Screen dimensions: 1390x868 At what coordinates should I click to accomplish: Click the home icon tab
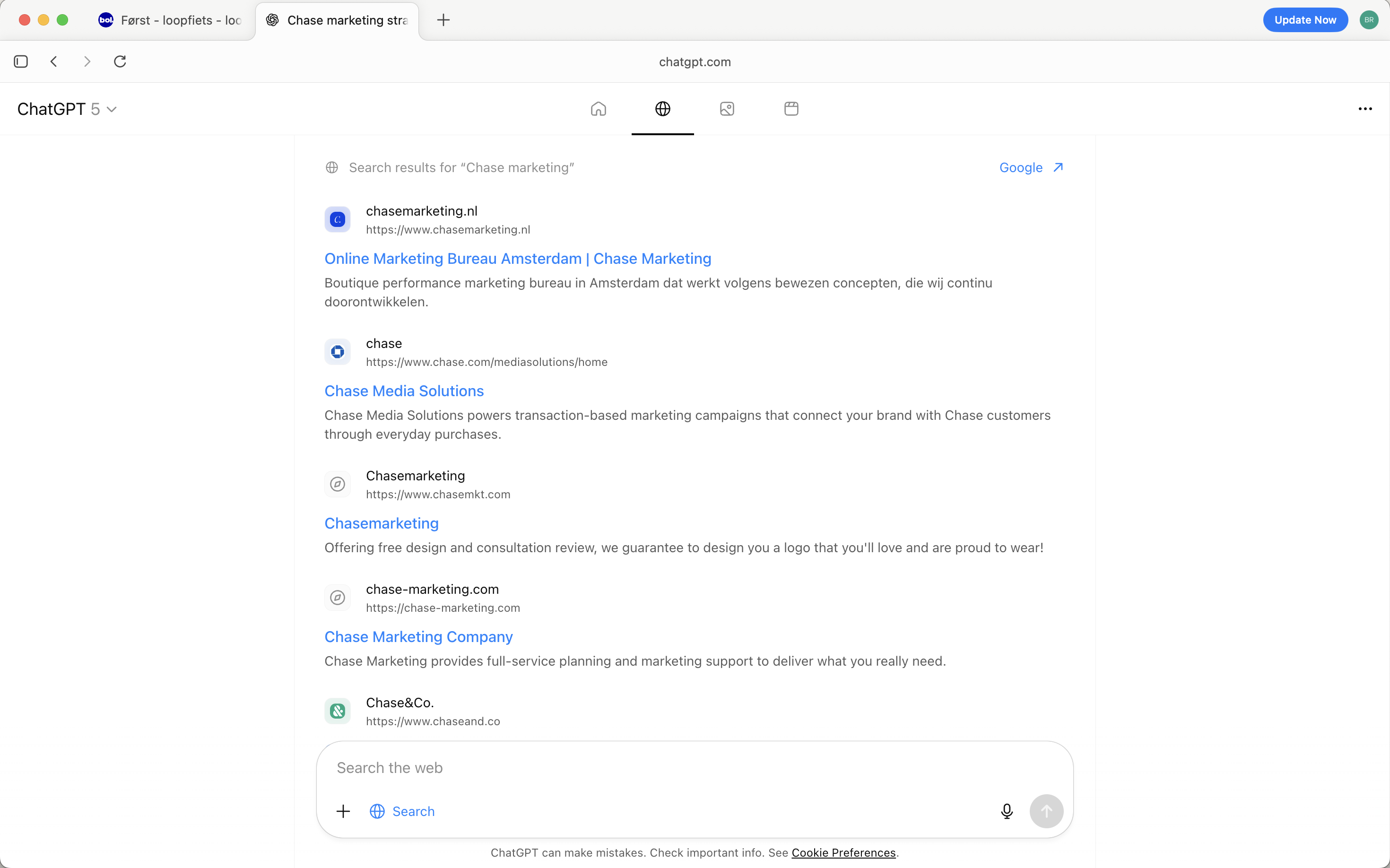click(598, 109)
